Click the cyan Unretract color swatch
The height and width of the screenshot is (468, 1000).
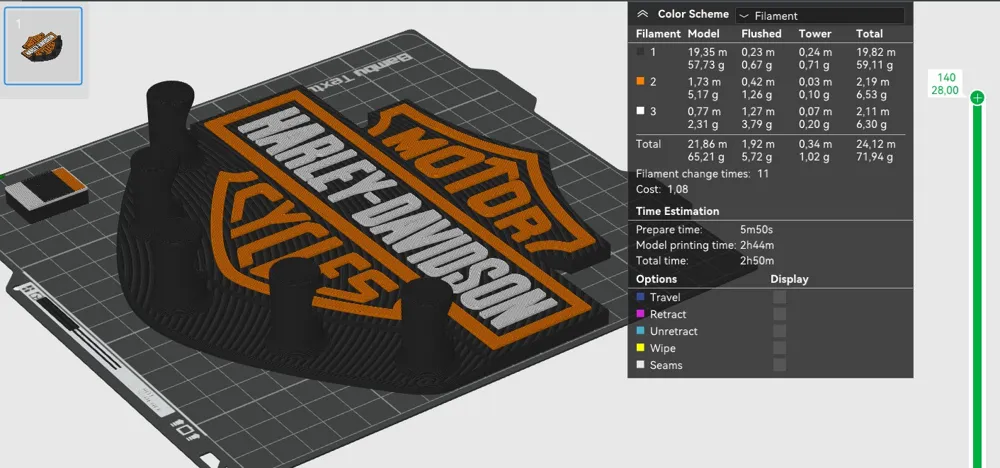coord(640,332)
